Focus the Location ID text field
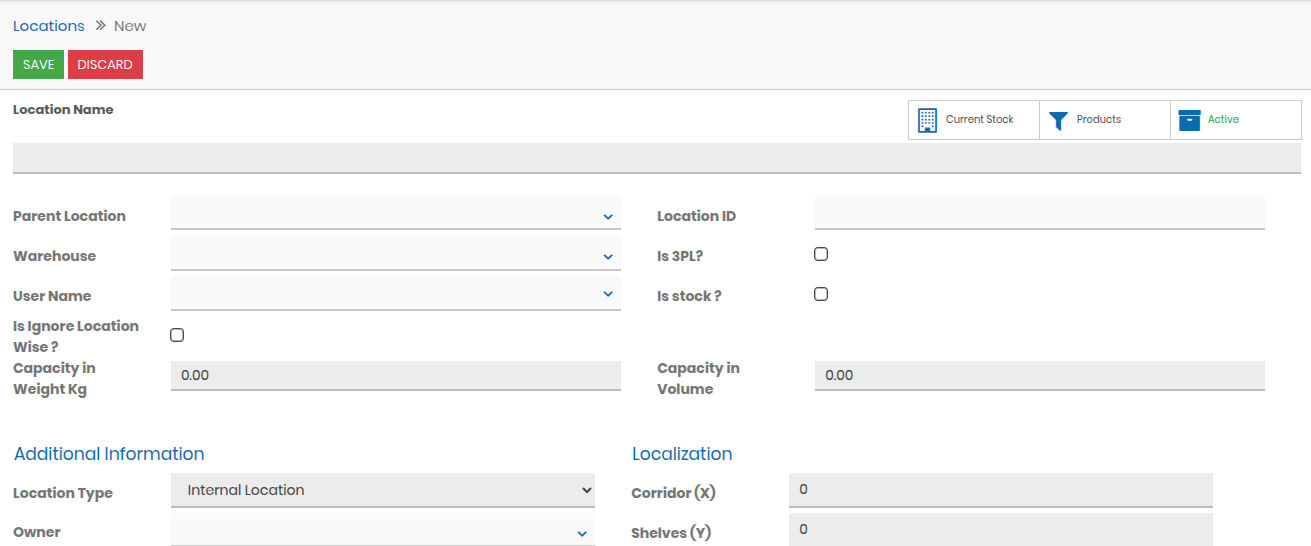This screenshot has width=1311, height=546. tap(1039, 213)
